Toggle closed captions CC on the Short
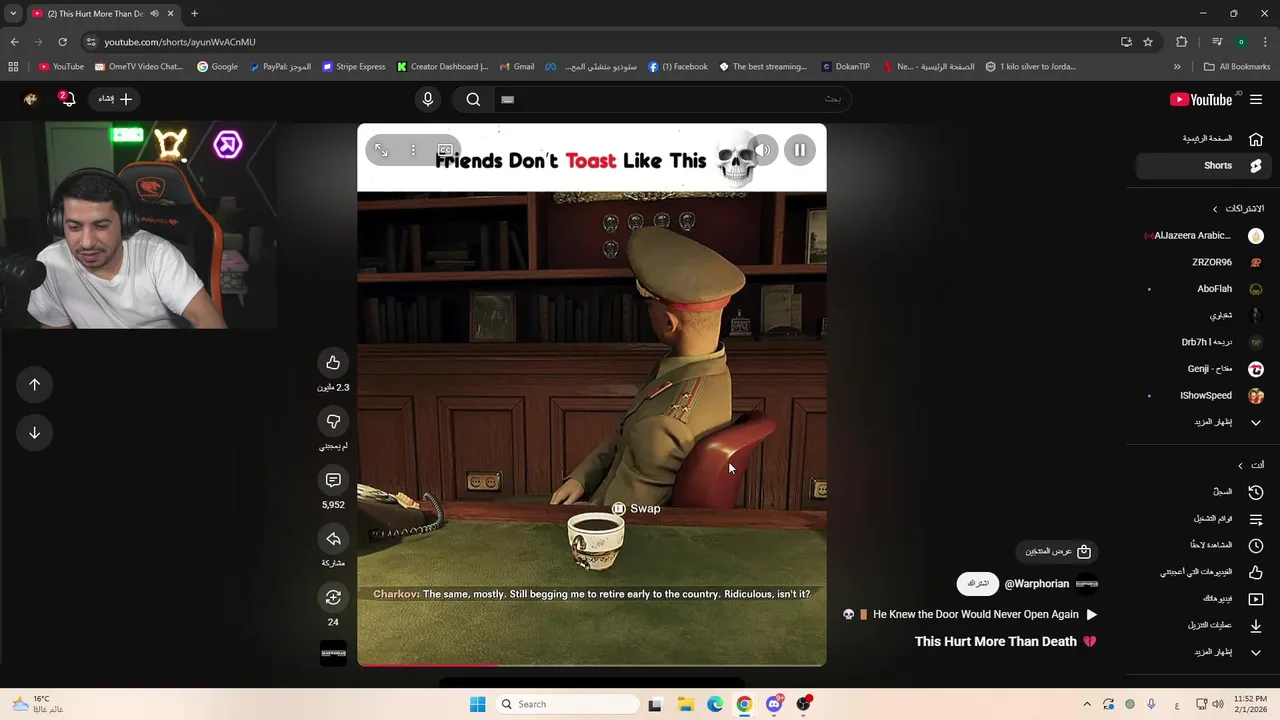The width and height of the screenshot is (1280, 720). [445, 150]
